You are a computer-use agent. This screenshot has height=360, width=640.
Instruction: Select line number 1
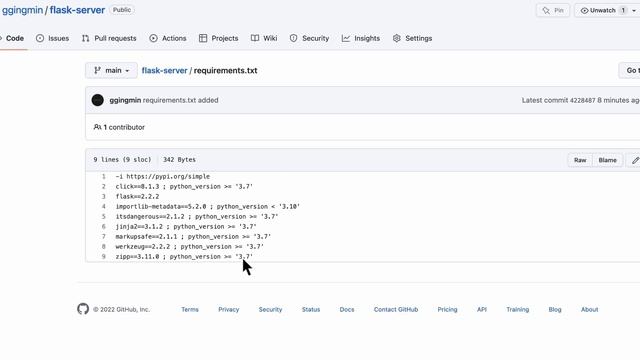point(104,176)
